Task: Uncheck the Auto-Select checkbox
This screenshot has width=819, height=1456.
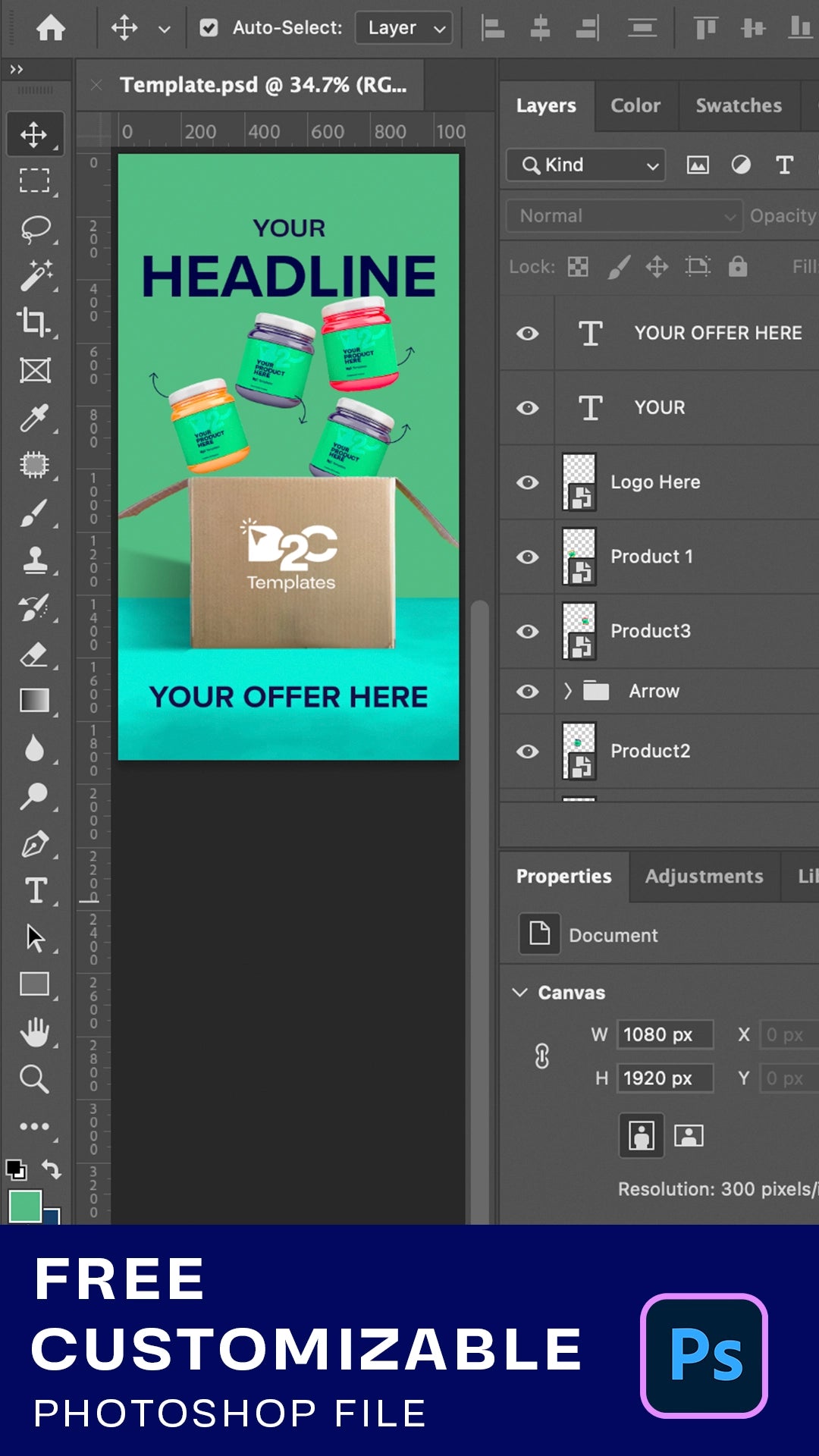Action: point(209,28)
